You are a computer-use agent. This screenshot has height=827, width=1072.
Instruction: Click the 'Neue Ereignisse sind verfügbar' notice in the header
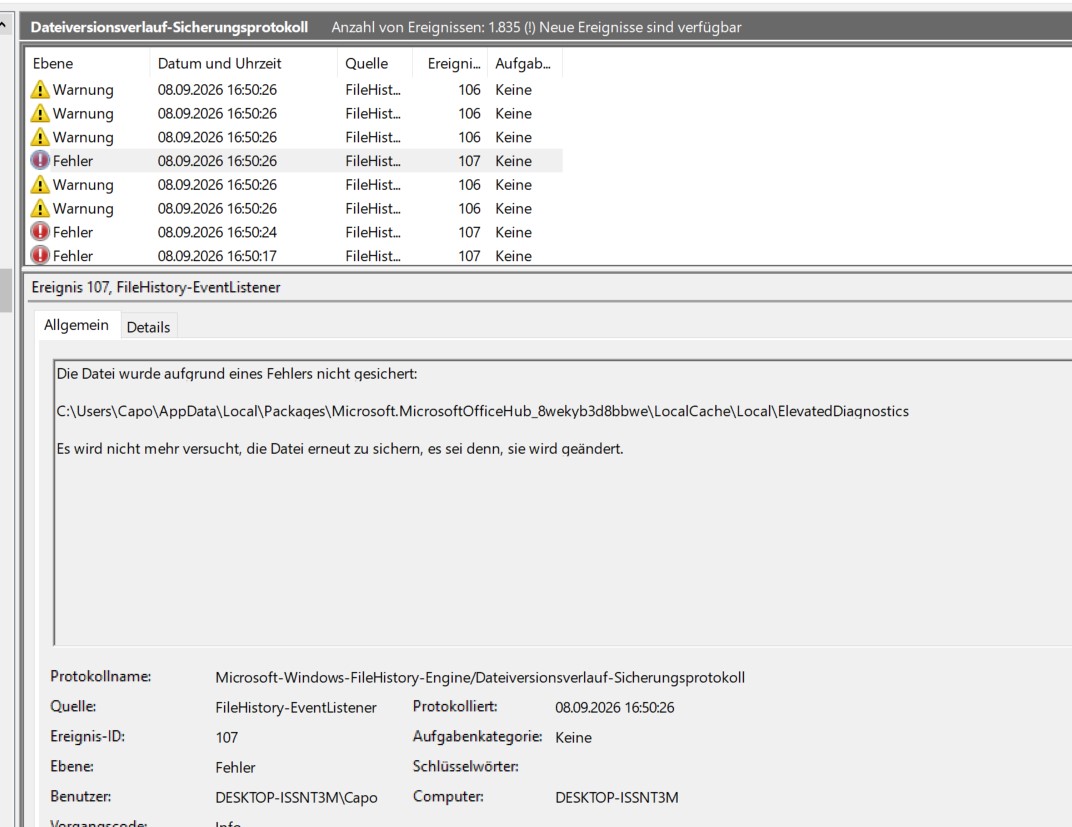click(640, 27)
